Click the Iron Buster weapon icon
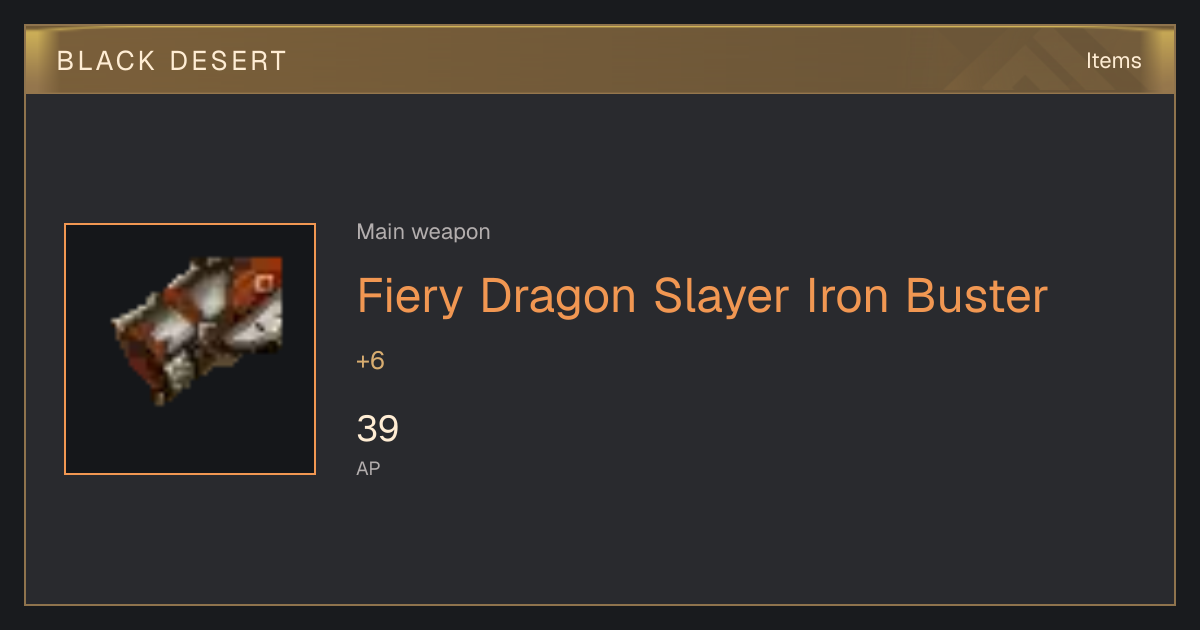Image resolution: width=1200 pixels, height=630 pixels. 197,330
